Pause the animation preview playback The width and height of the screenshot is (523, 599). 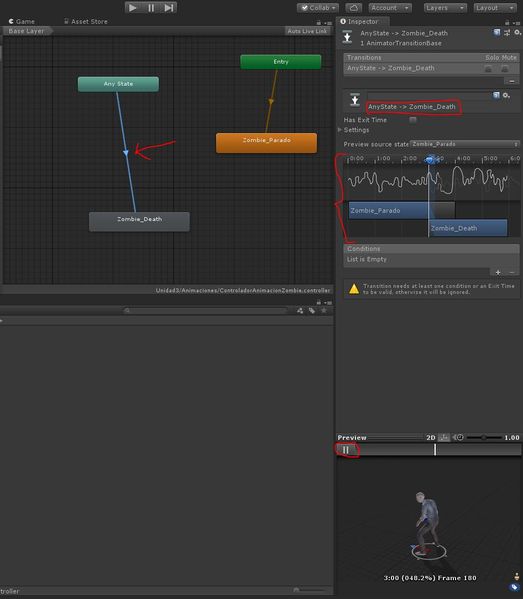[345, 450]
